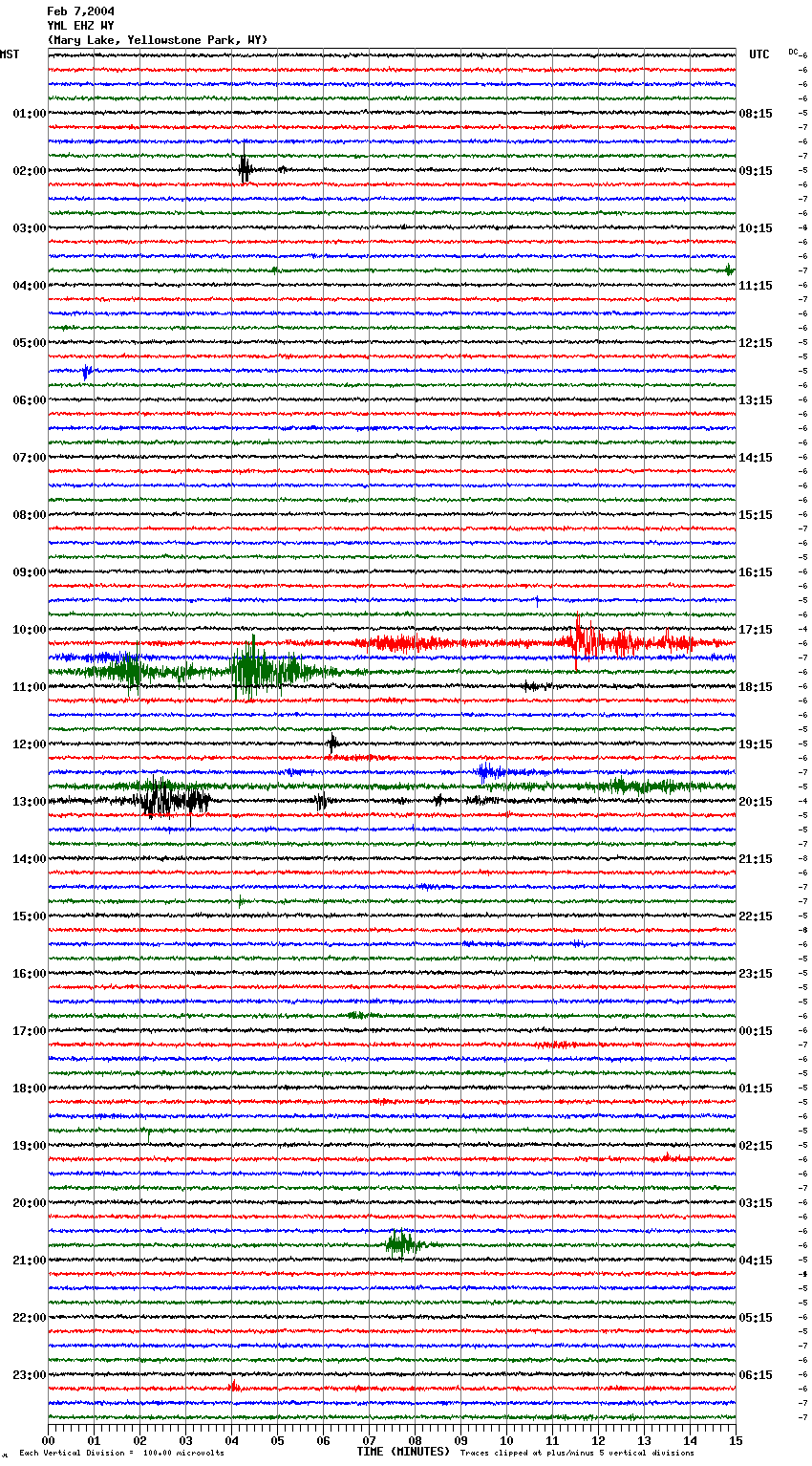Select the green event burst above the 21:00 trace

pyautogui.click(x=403, y=1243)
